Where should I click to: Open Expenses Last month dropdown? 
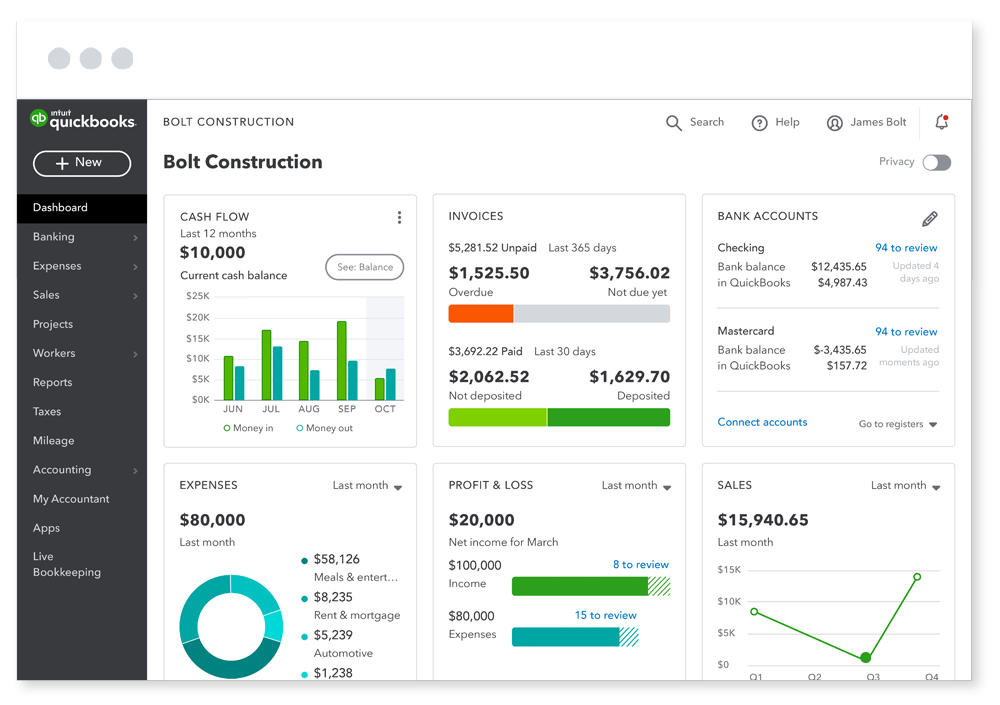click(367, 486)
